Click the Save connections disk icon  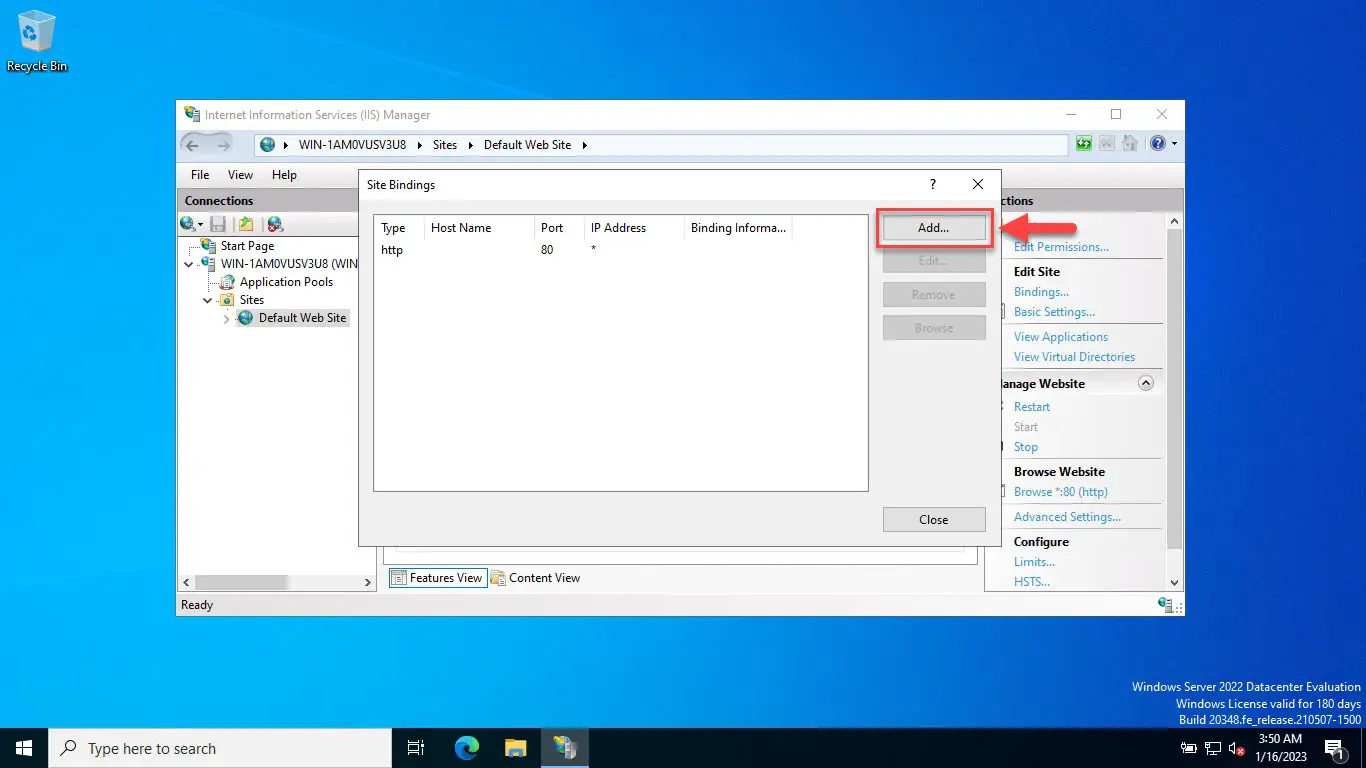coord(217,224)
